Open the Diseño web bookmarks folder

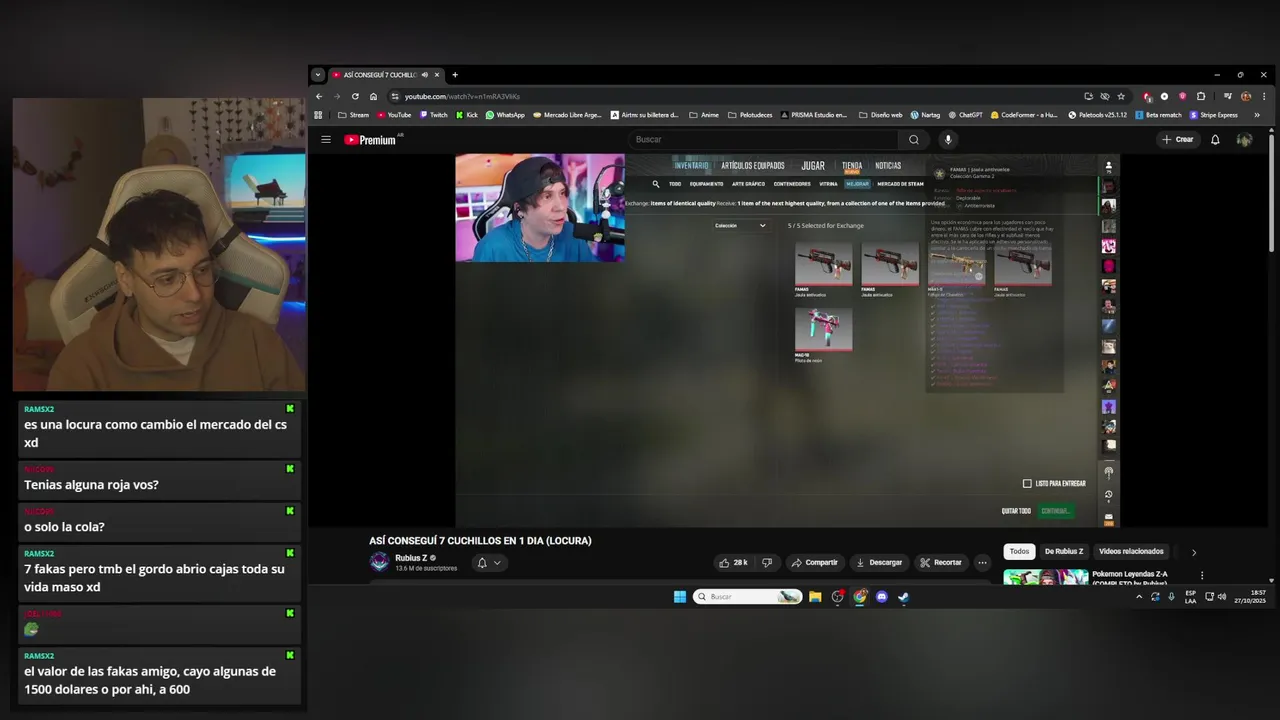point(880,115)
